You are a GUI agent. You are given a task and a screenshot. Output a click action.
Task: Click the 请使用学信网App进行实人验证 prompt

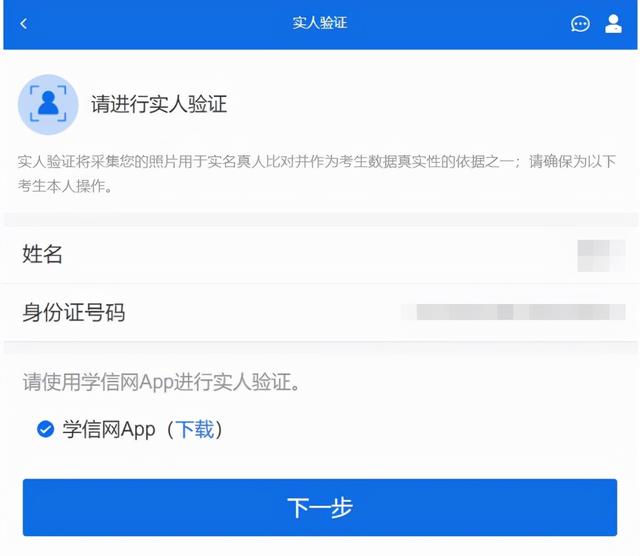[161, 382]
